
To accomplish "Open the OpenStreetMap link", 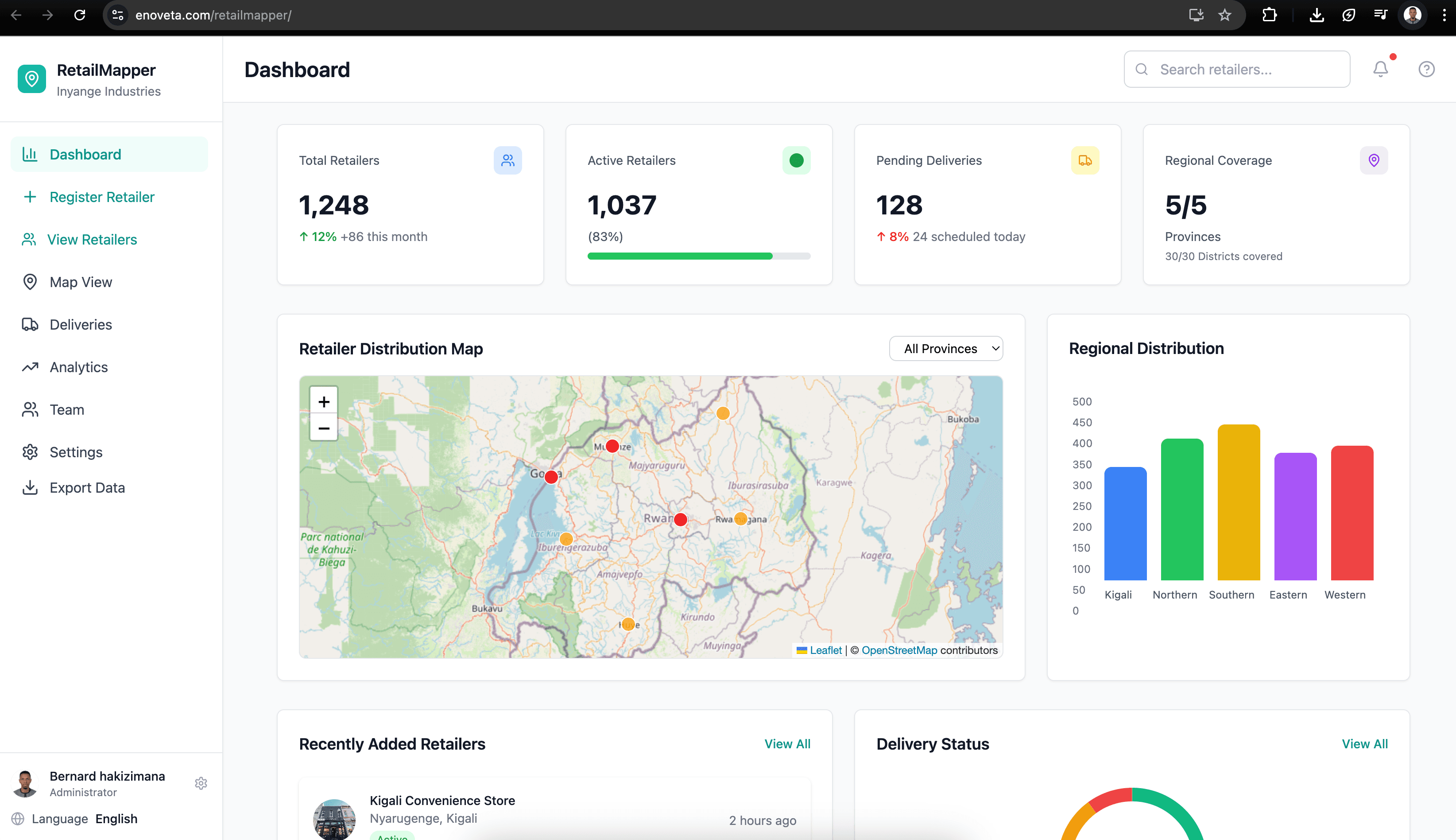I will point(899,650).
